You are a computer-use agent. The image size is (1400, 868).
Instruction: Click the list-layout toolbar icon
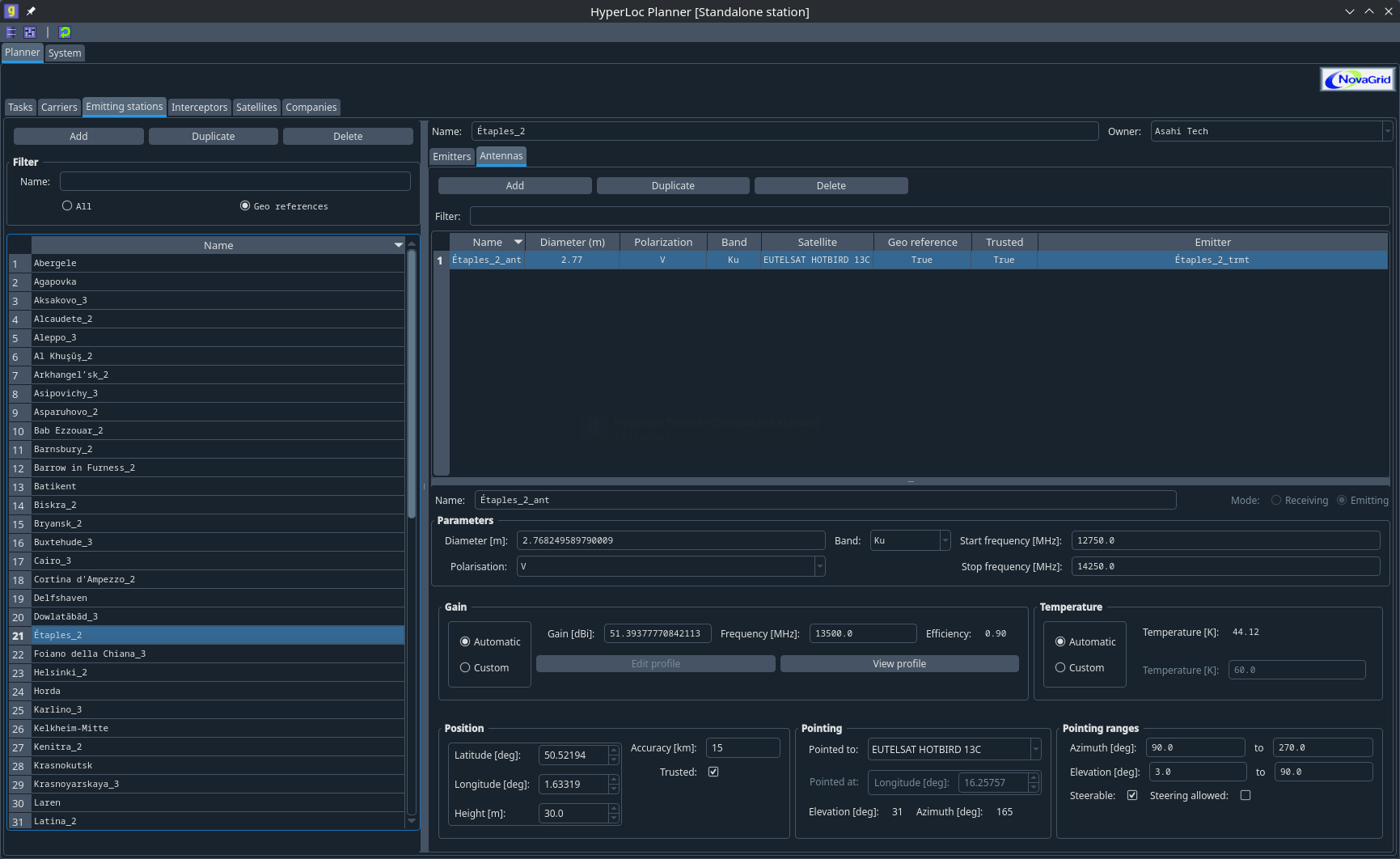pos(12,32)
